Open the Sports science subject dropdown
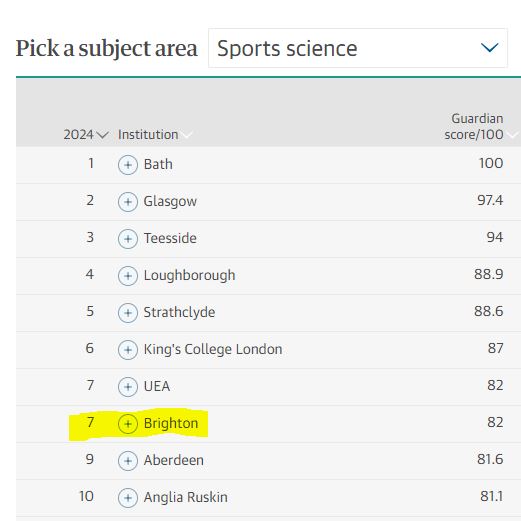This screenshot has width=521, height=521. (358, 48)
